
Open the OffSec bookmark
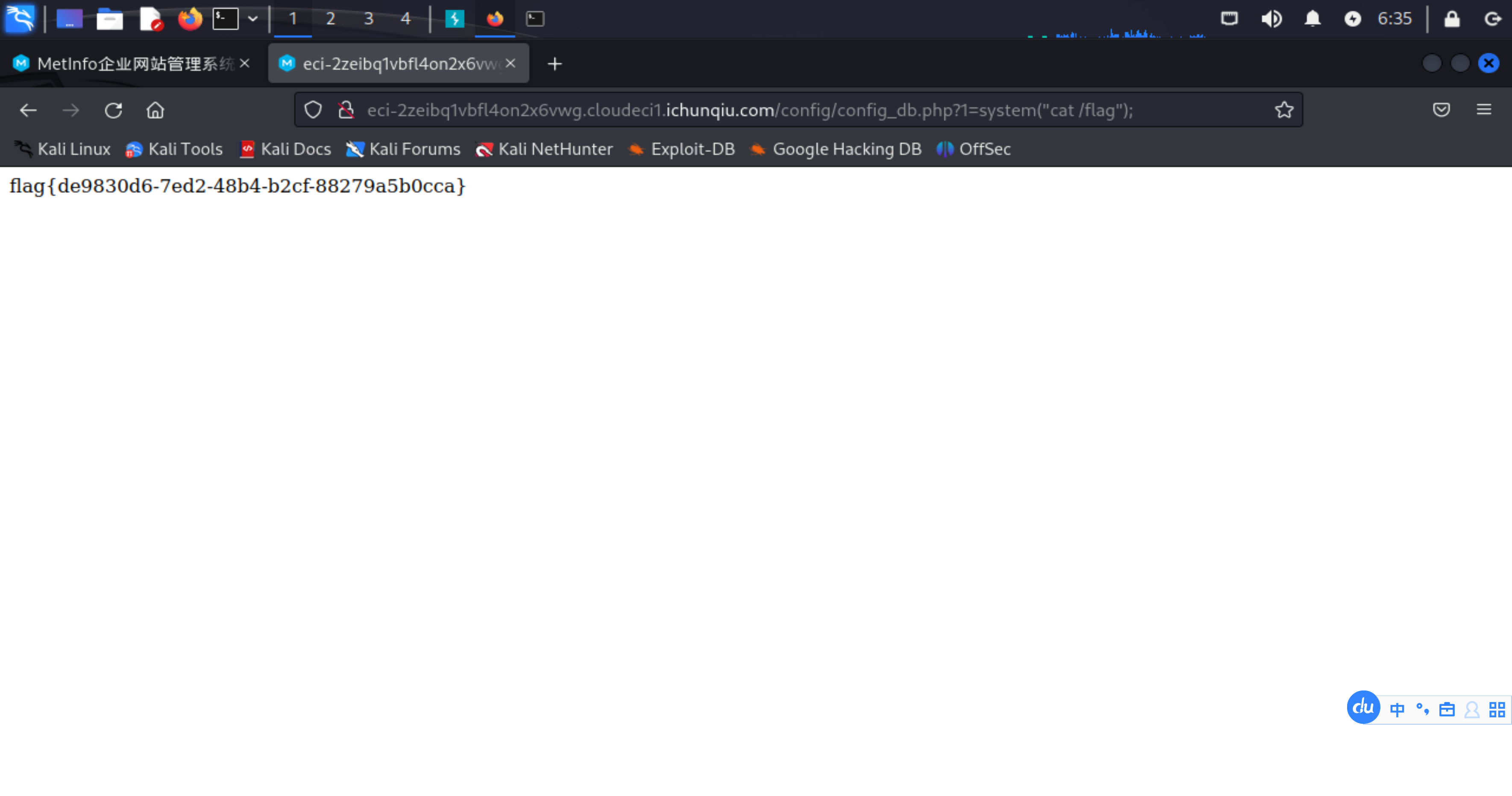[x=973, y=149]
